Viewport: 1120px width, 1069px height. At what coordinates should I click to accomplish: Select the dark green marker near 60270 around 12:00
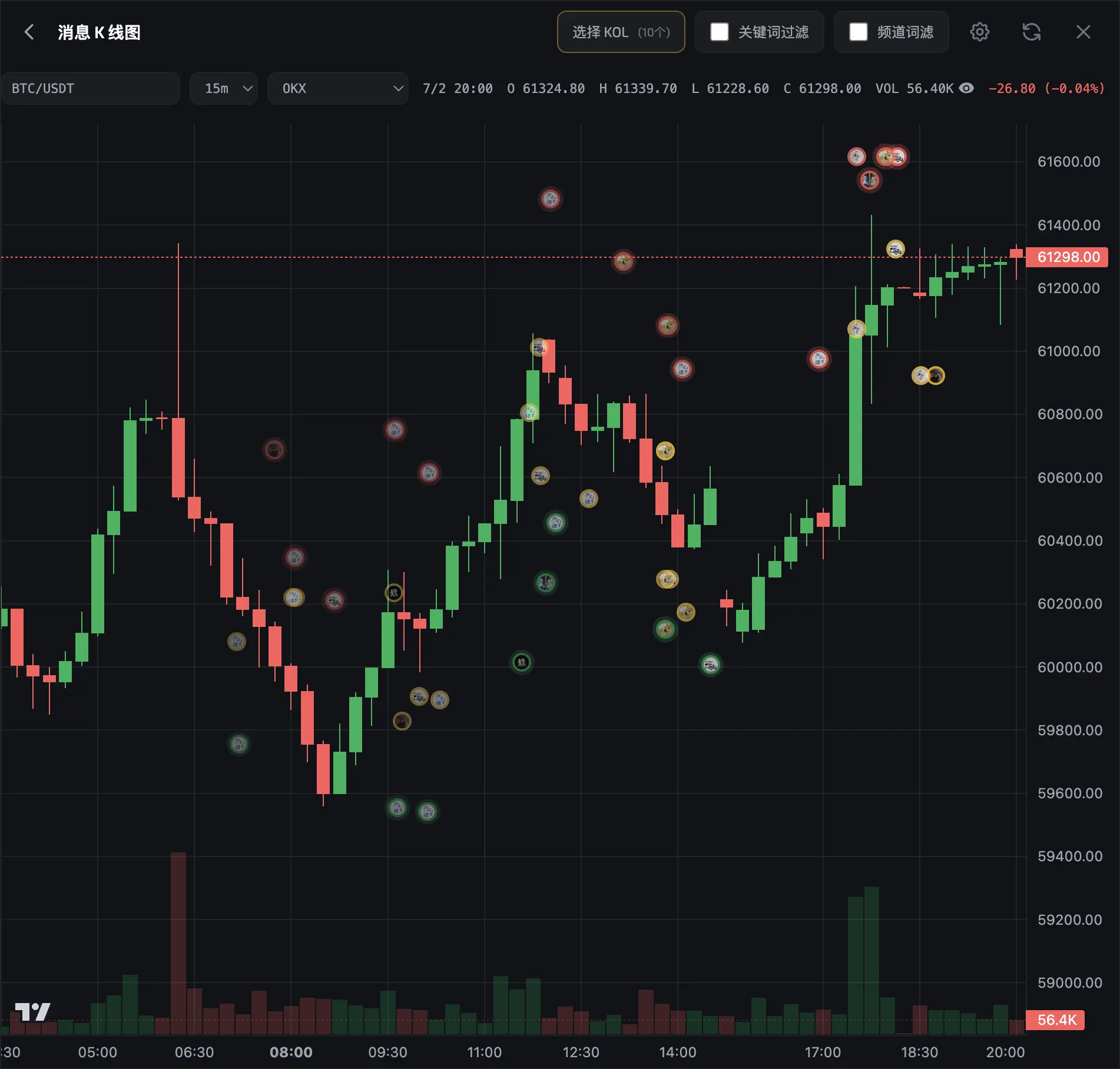tap(546, 583)
